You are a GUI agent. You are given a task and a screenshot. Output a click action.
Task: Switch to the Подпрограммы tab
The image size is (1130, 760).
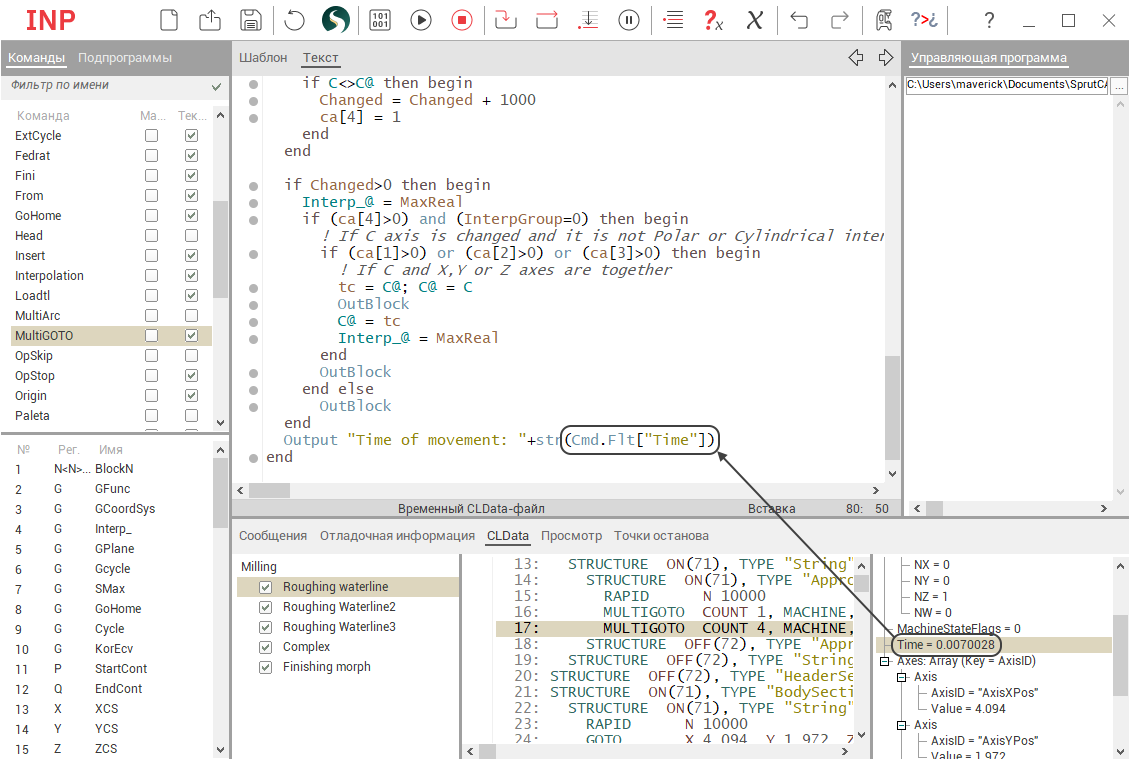(x=125, y=58)
